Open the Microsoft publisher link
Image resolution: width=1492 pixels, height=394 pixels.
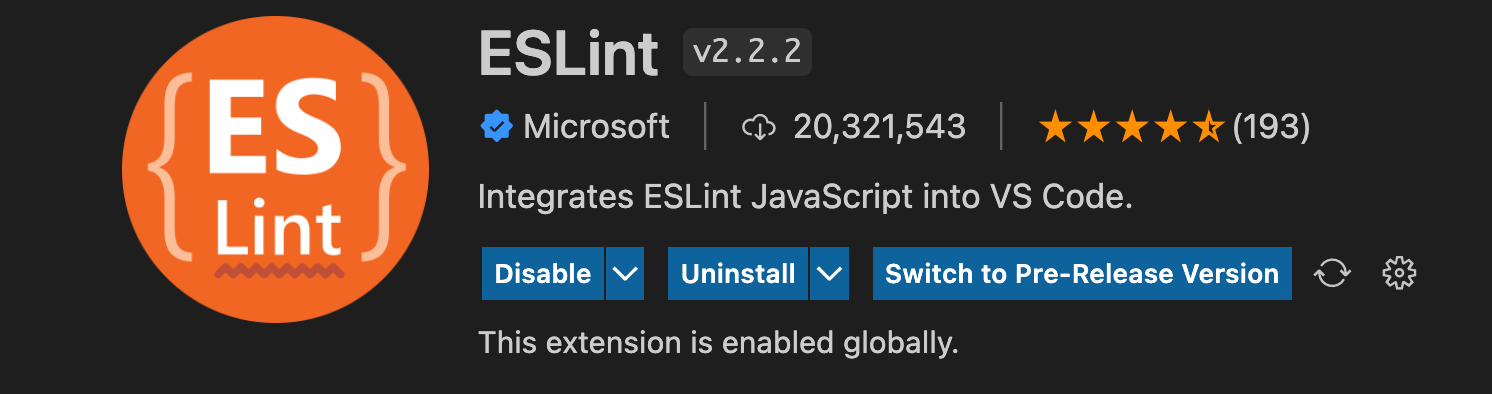(596, 127)
